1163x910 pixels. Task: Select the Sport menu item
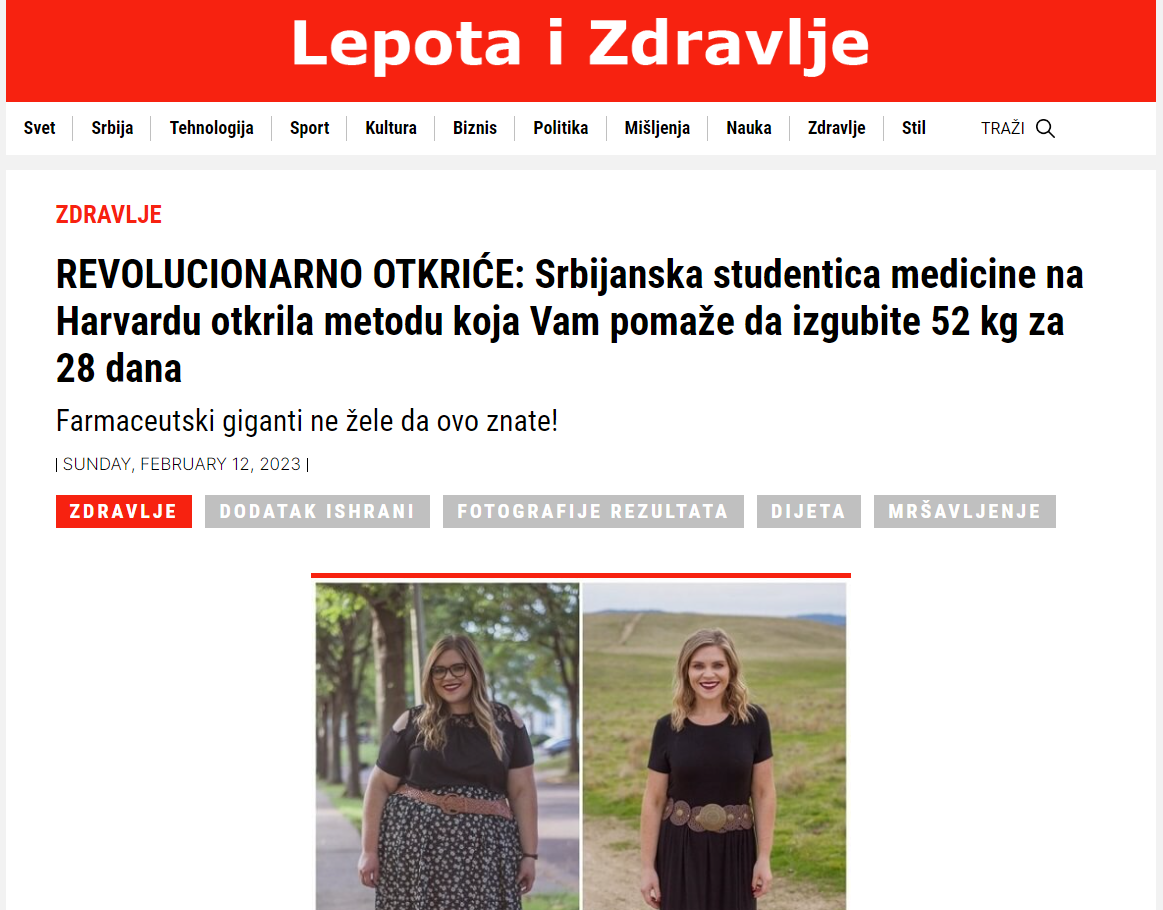(x=309, y=128)
